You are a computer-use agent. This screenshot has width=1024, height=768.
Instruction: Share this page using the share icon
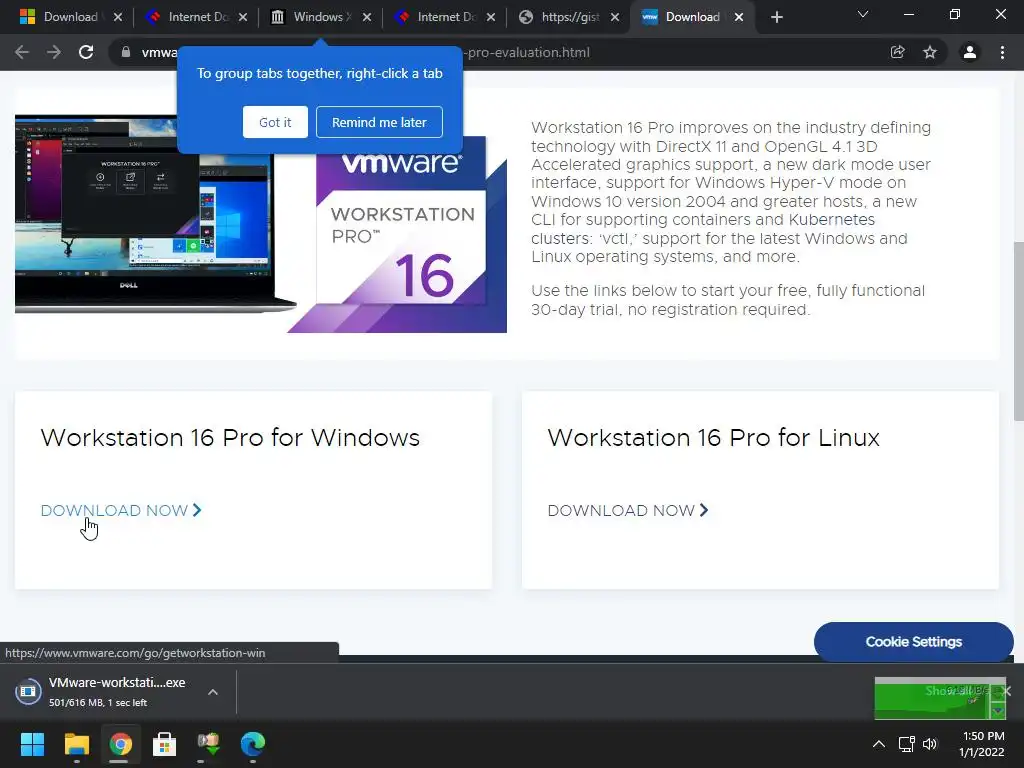coord(897,52)
